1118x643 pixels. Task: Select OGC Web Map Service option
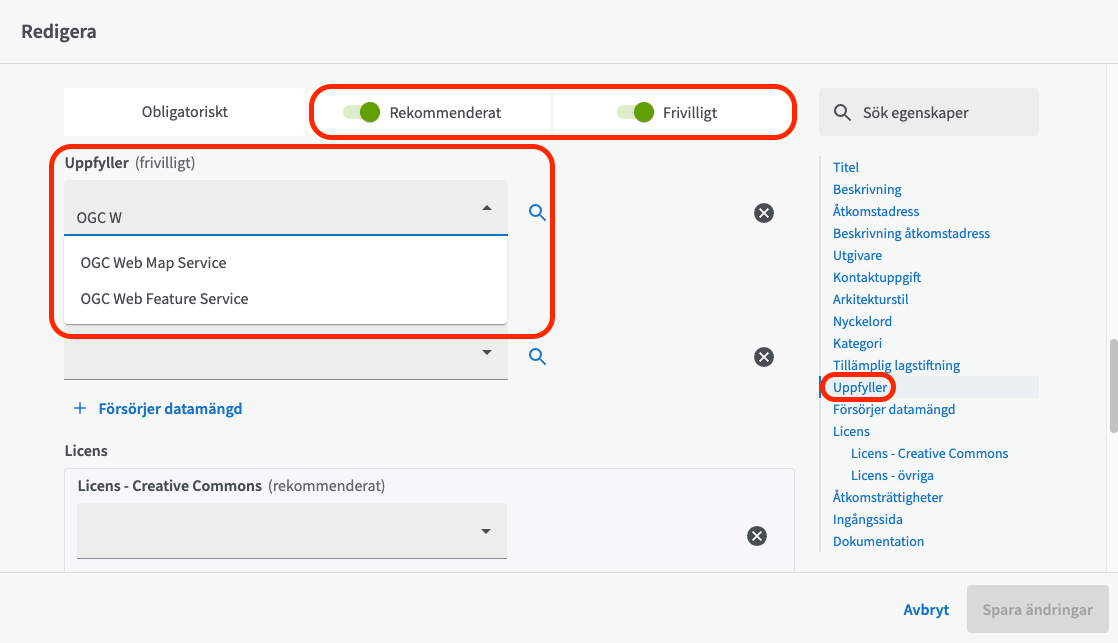(154, 263)
